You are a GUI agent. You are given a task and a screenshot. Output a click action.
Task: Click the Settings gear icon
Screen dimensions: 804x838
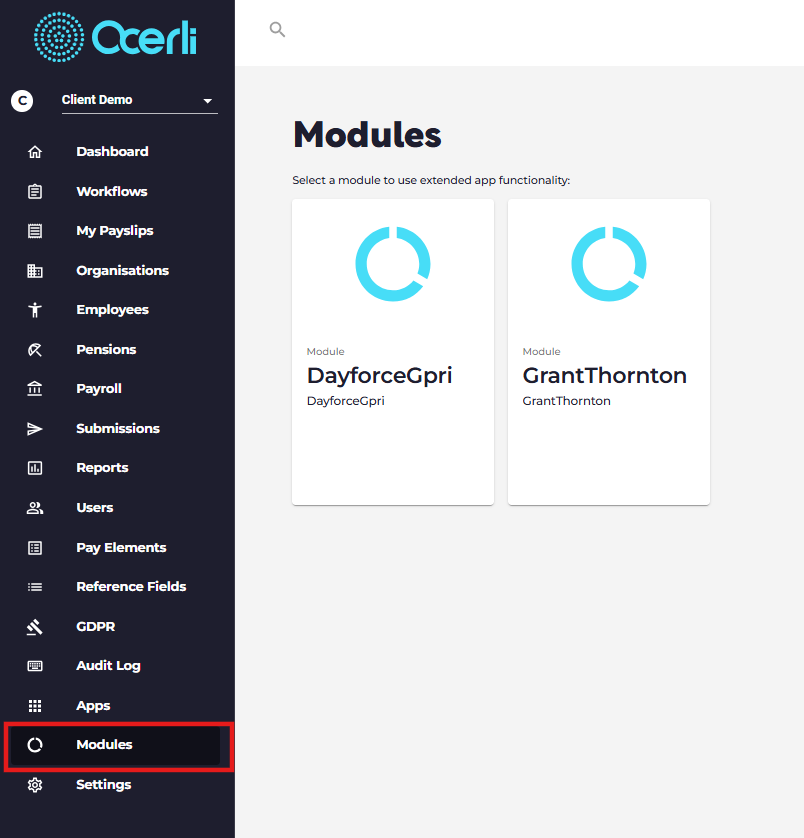35,785
